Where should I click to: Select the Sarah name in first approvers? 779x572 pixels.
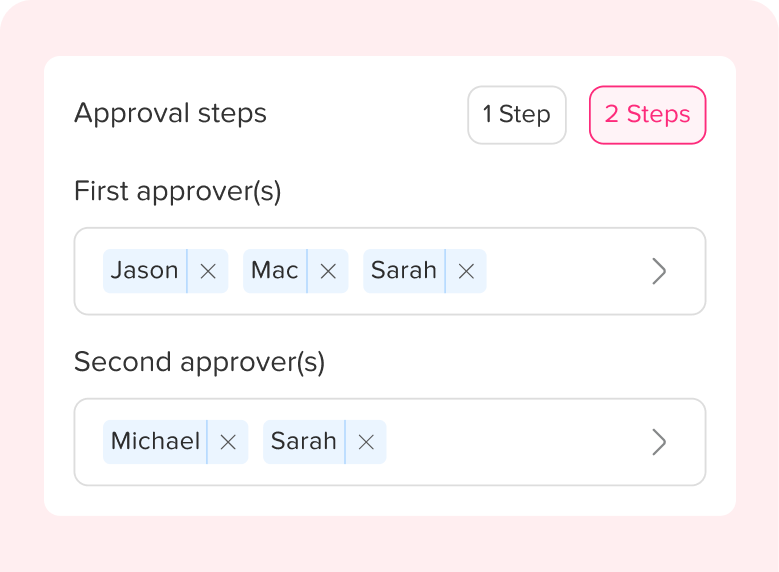coord(404,271)
